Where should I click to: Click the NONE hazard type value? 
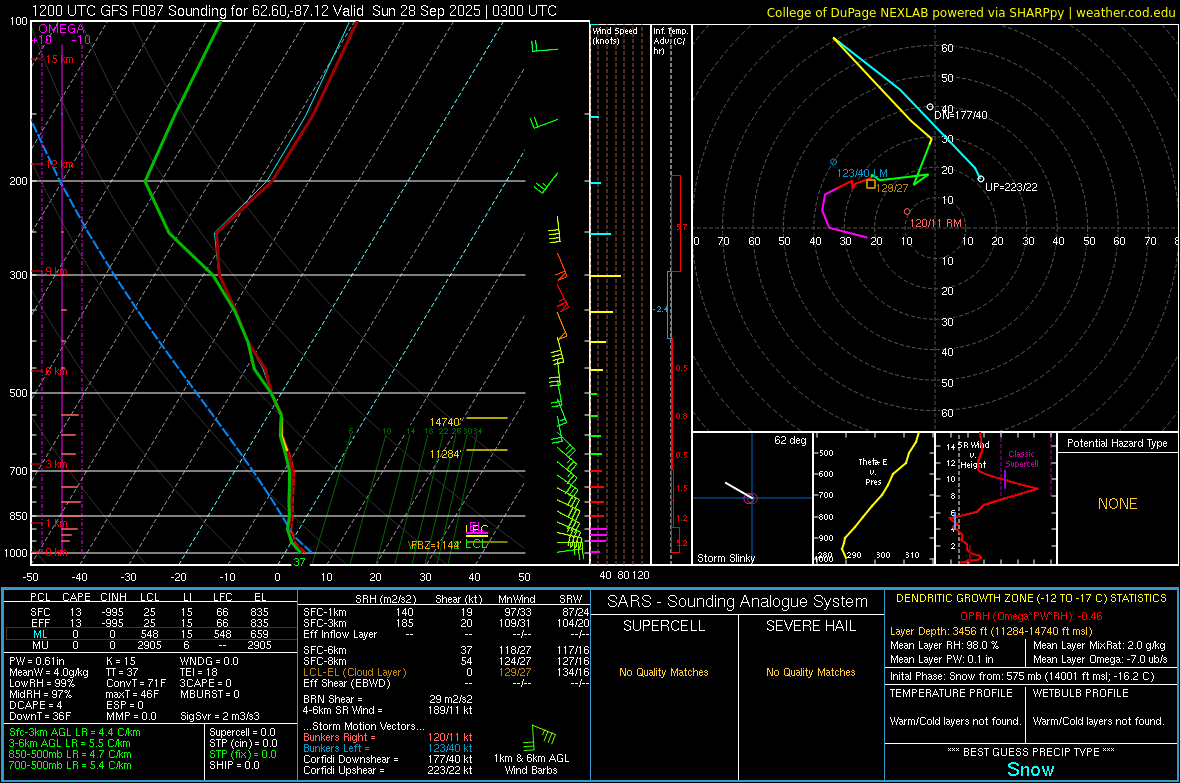[x=1117, y=504]
